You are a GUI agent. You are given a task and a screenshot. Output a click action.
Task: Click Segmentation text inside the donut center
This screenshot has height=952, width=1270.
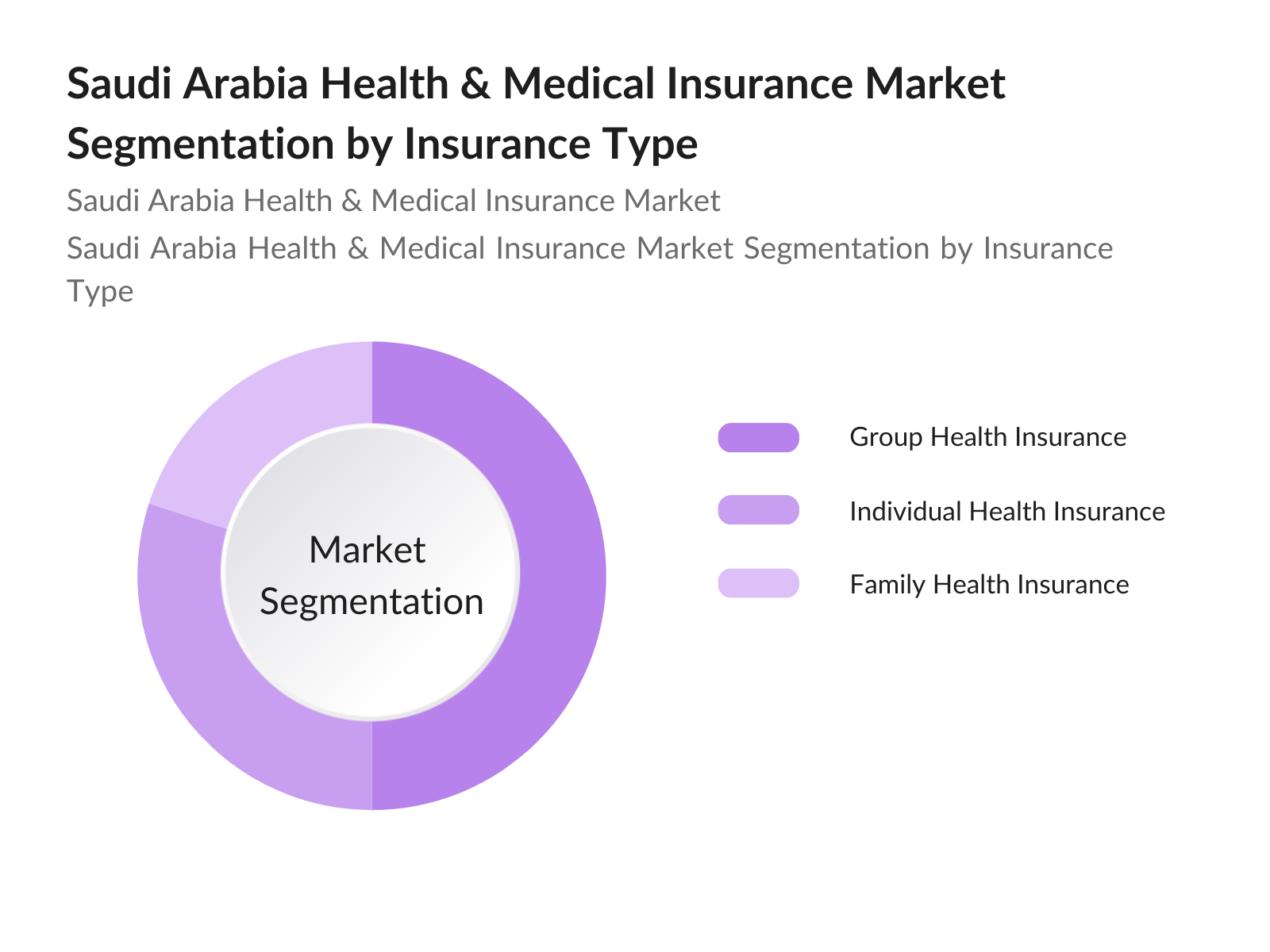(x=371, y=601)
